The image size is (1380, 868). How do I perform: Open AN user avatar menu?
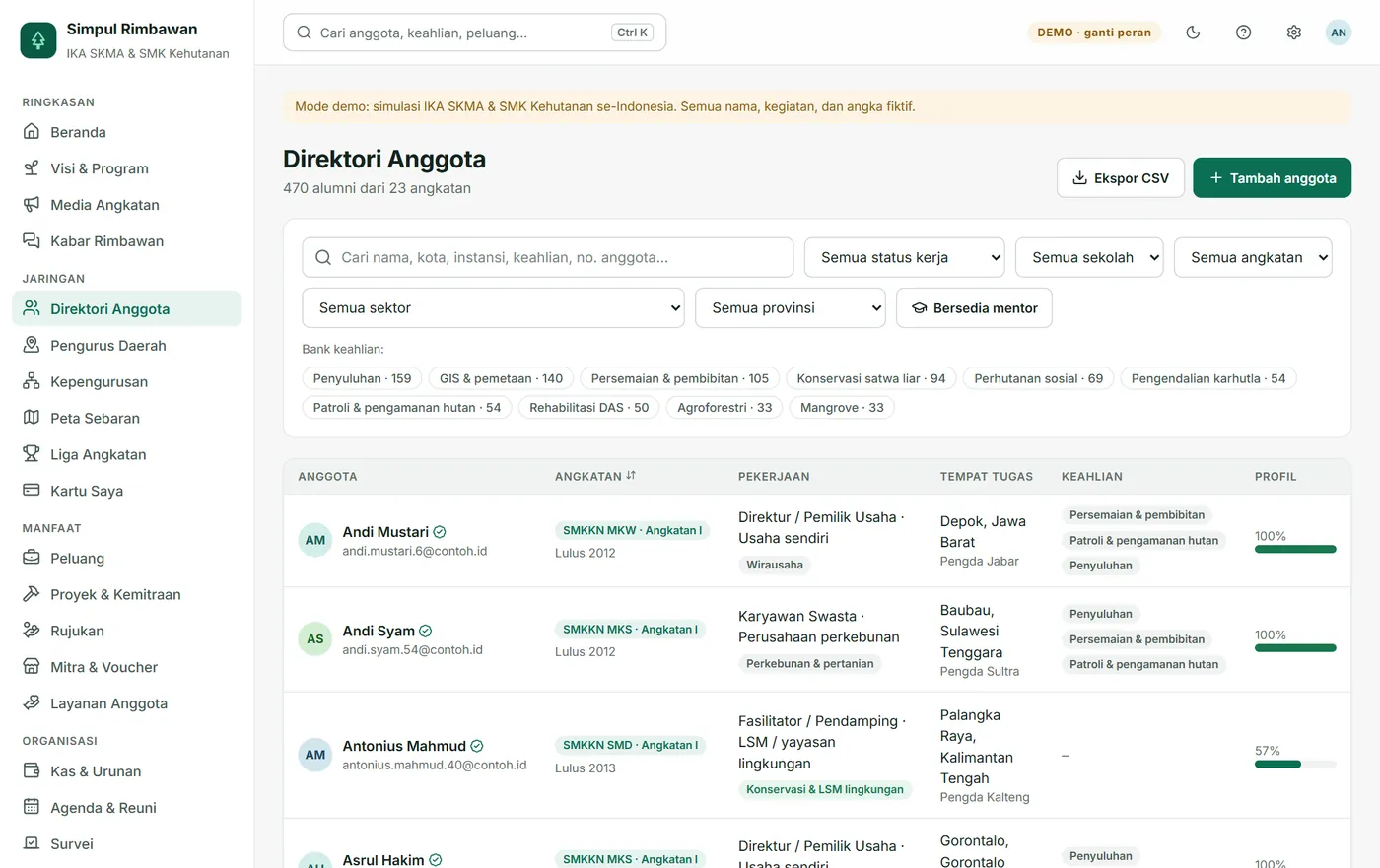[1339, 33]
